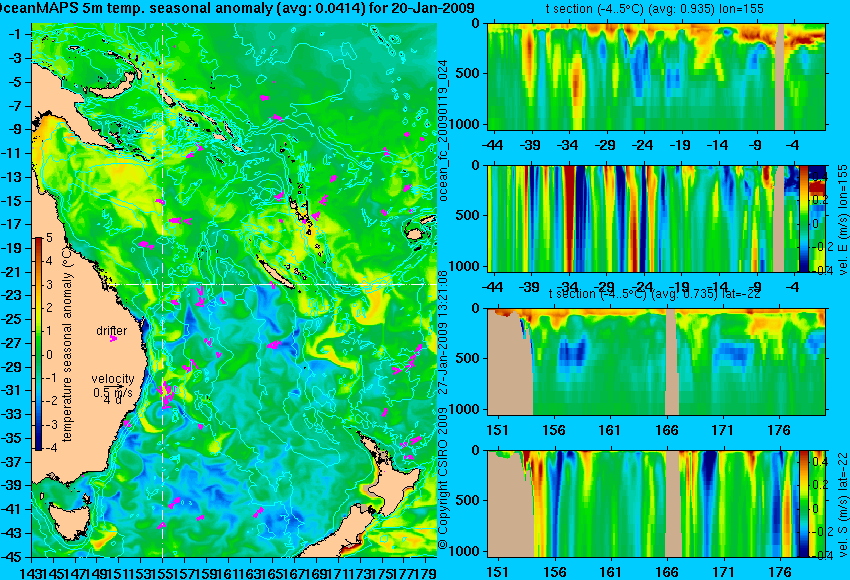Click the 'vel. S (m/s) lat=-22' label

click(843, 504)
